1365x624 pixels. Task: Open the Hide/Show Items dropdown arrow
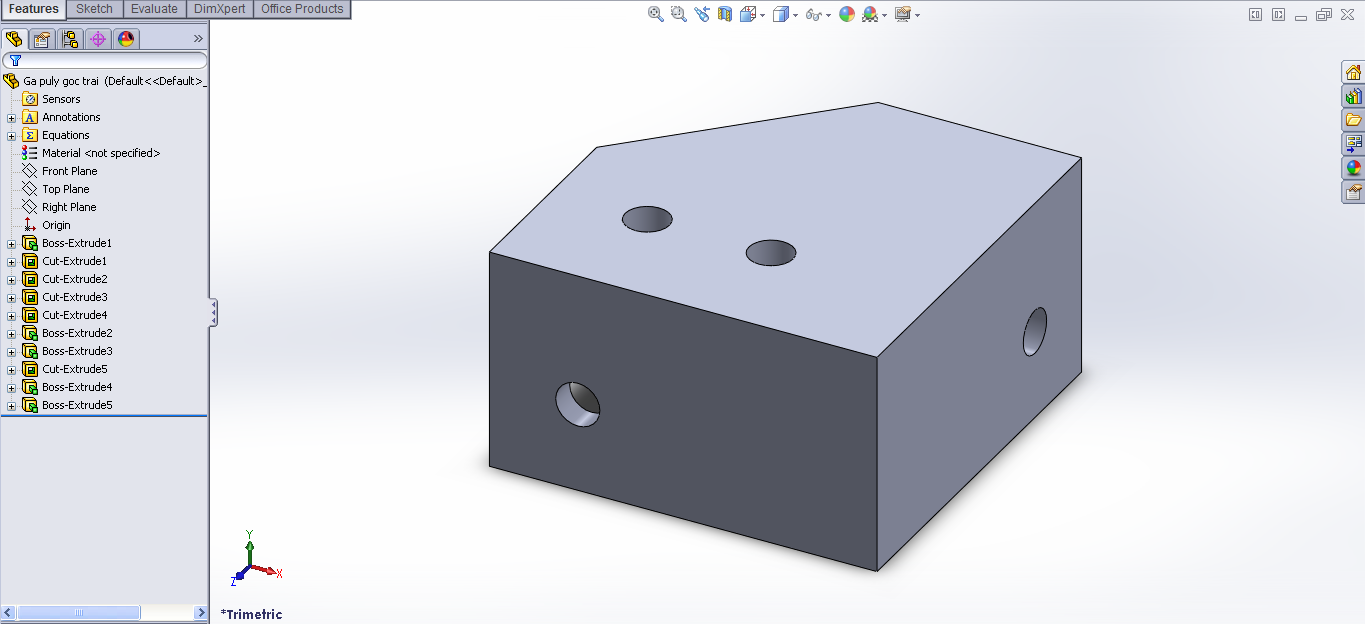pyautogui.click(x=829, y=15)
